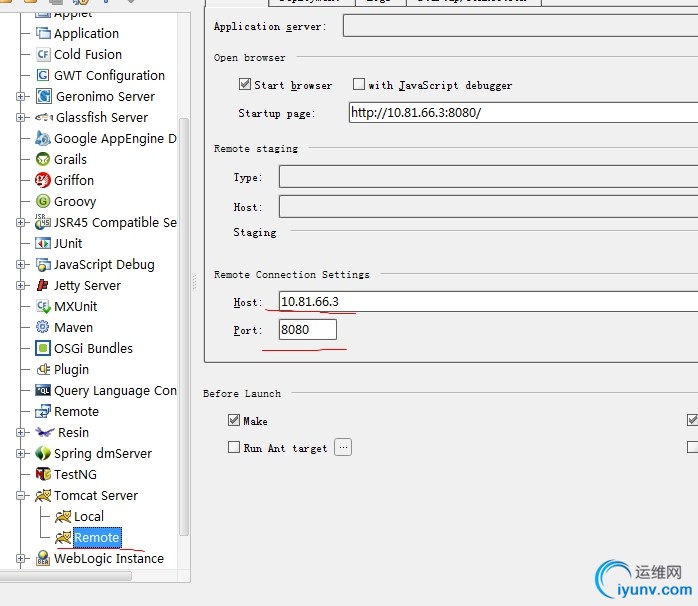Screen dimensions: 698x606
Task: Expand the WebLogic Instance tree node
Action: (x=20, y=558)
